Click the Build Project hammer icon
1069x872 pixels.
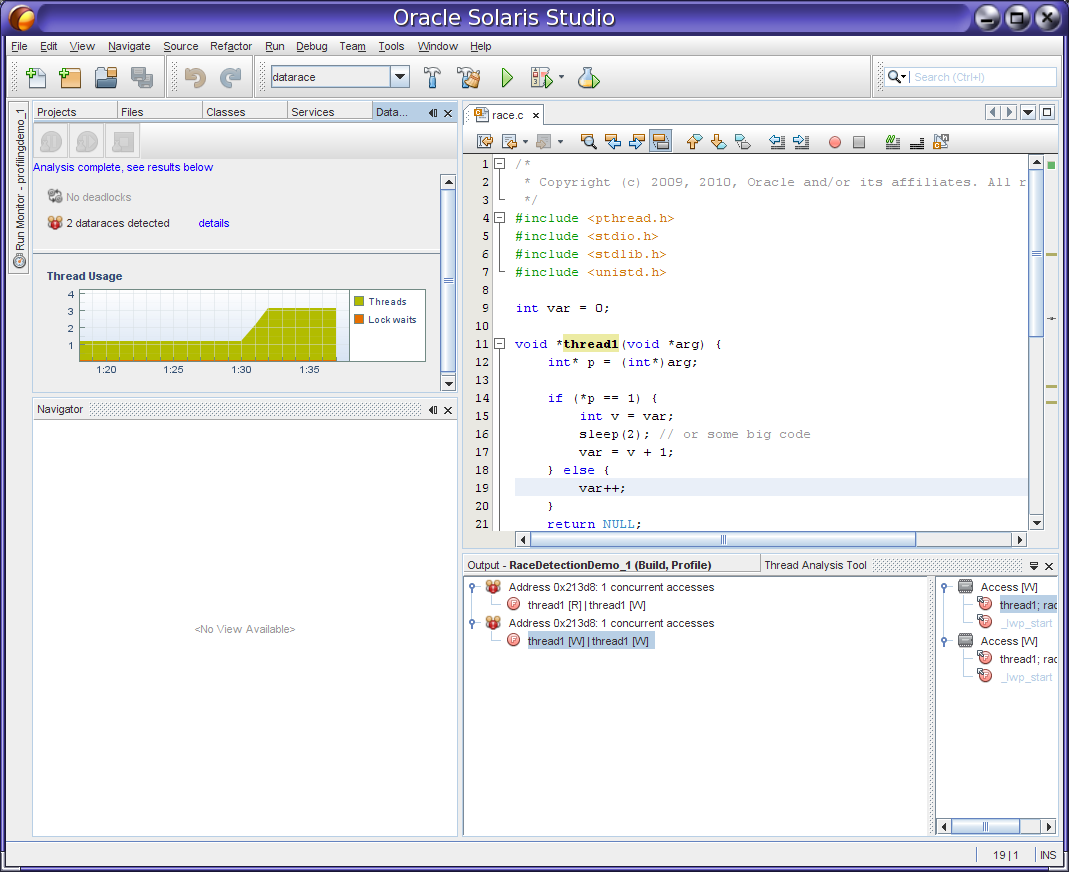432,78
